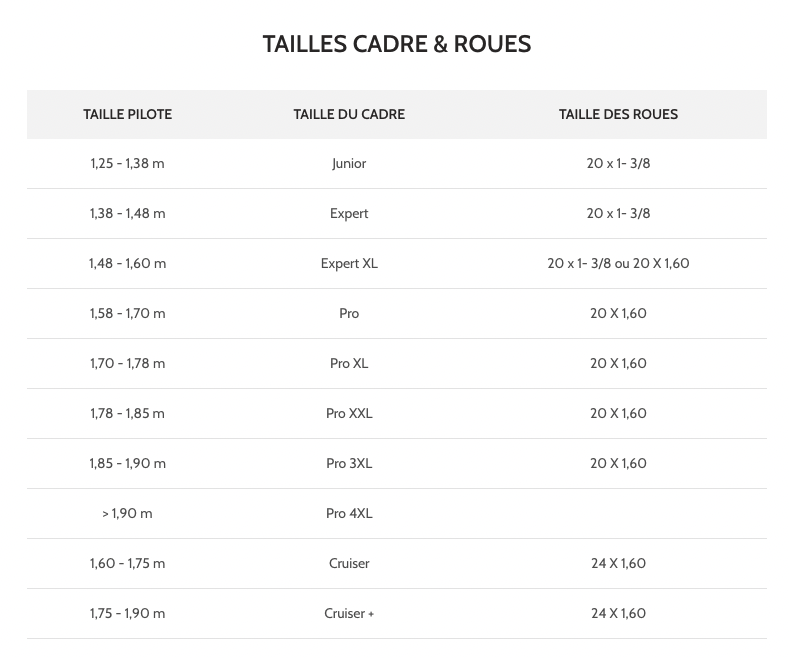This screenshot has width=789, height=658.
Task: Click the 20 x 1- 3/8 ou 20 X 1,60 cell
Action: click(618, 263)
